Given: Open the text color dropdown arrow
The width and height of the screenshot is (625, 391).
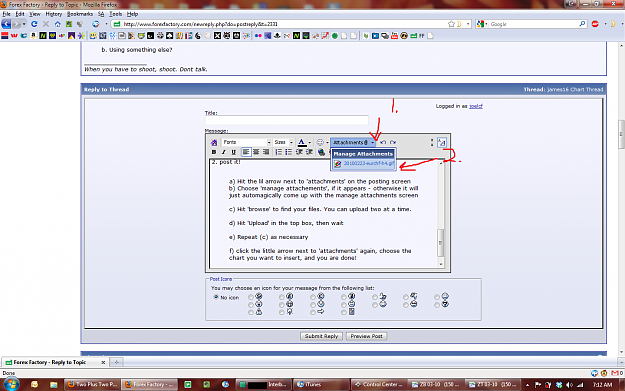Looking at the screenshot, I should pos(310,142).
